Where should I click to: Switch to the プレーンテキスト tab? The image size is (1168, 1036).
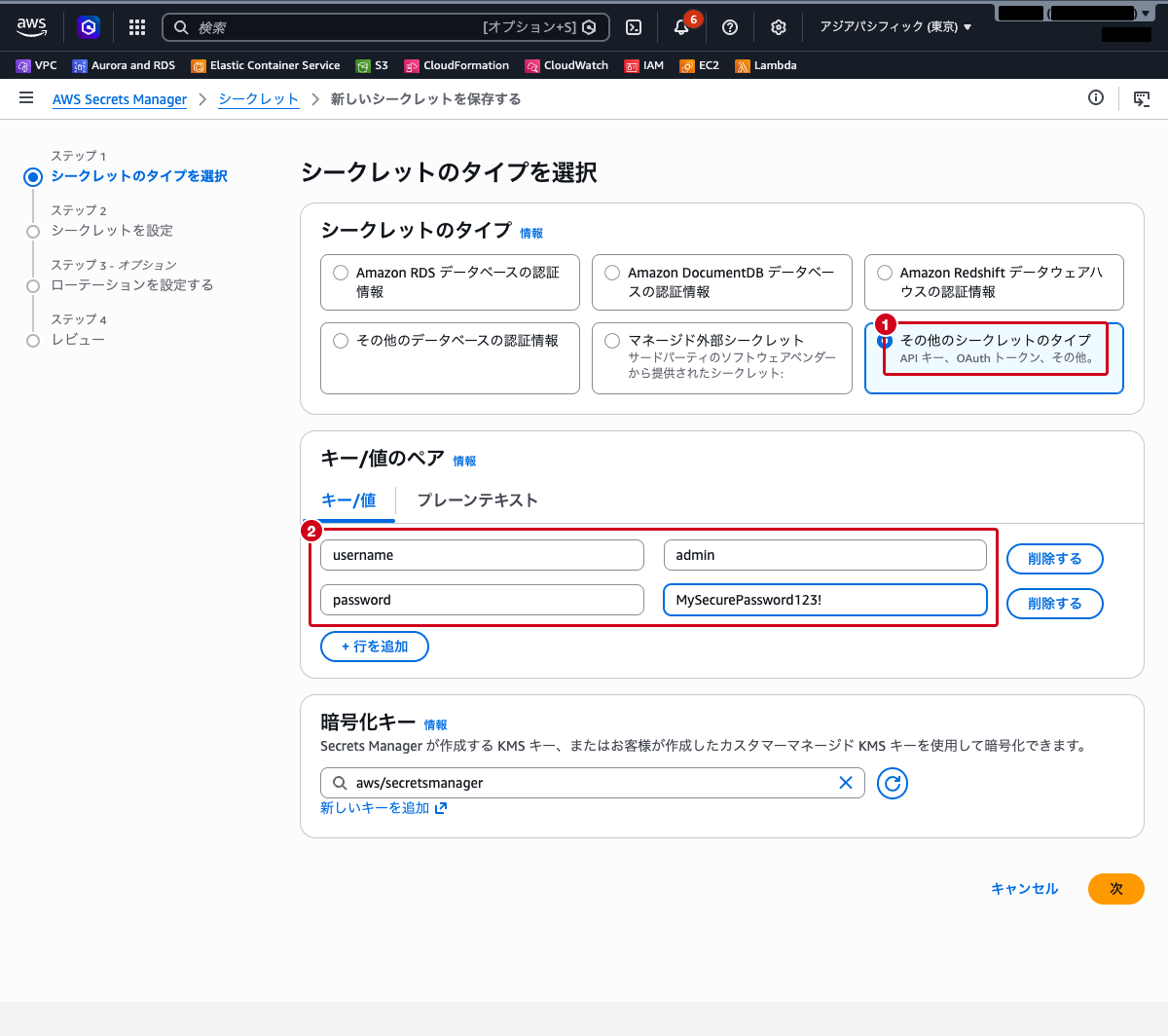[477, 500]
